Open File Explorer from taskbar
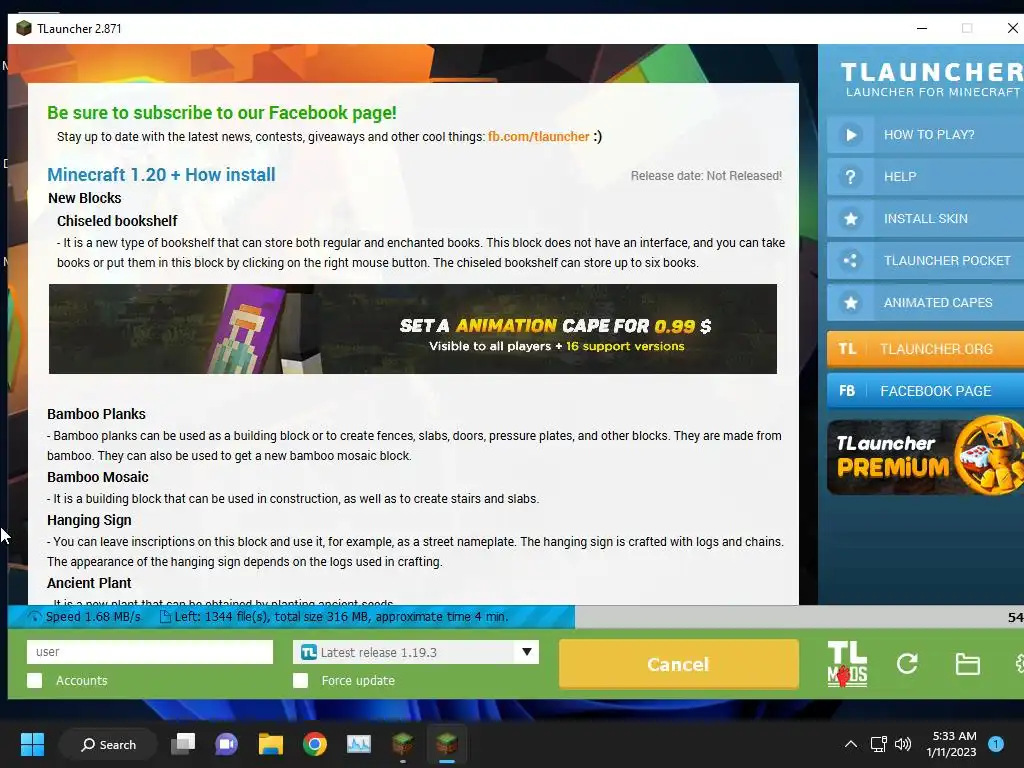This screenshot has height=768, width=1024. (270, 744)
